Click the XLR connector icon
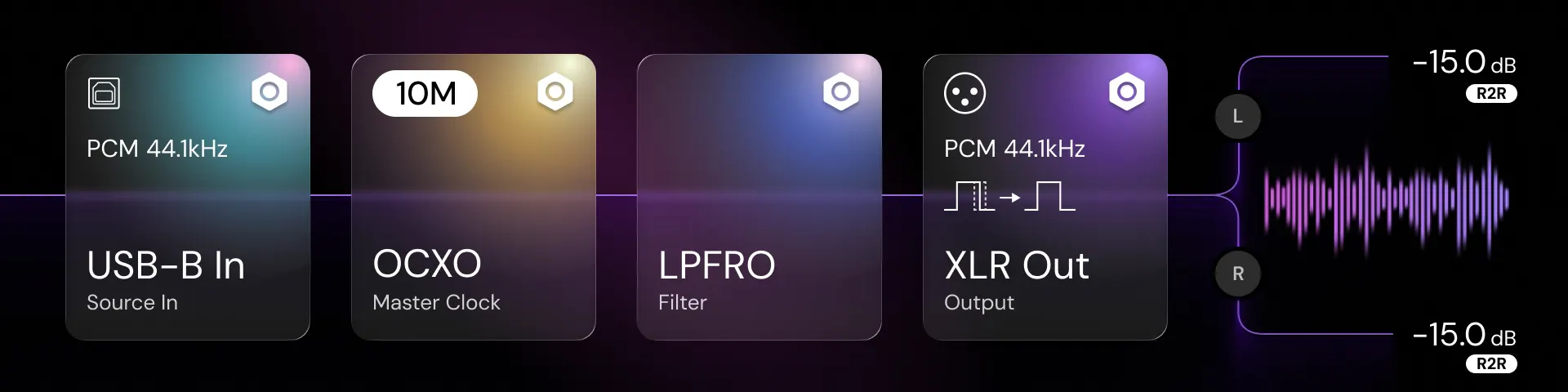 pyautogui.click(x=964, y=93)
